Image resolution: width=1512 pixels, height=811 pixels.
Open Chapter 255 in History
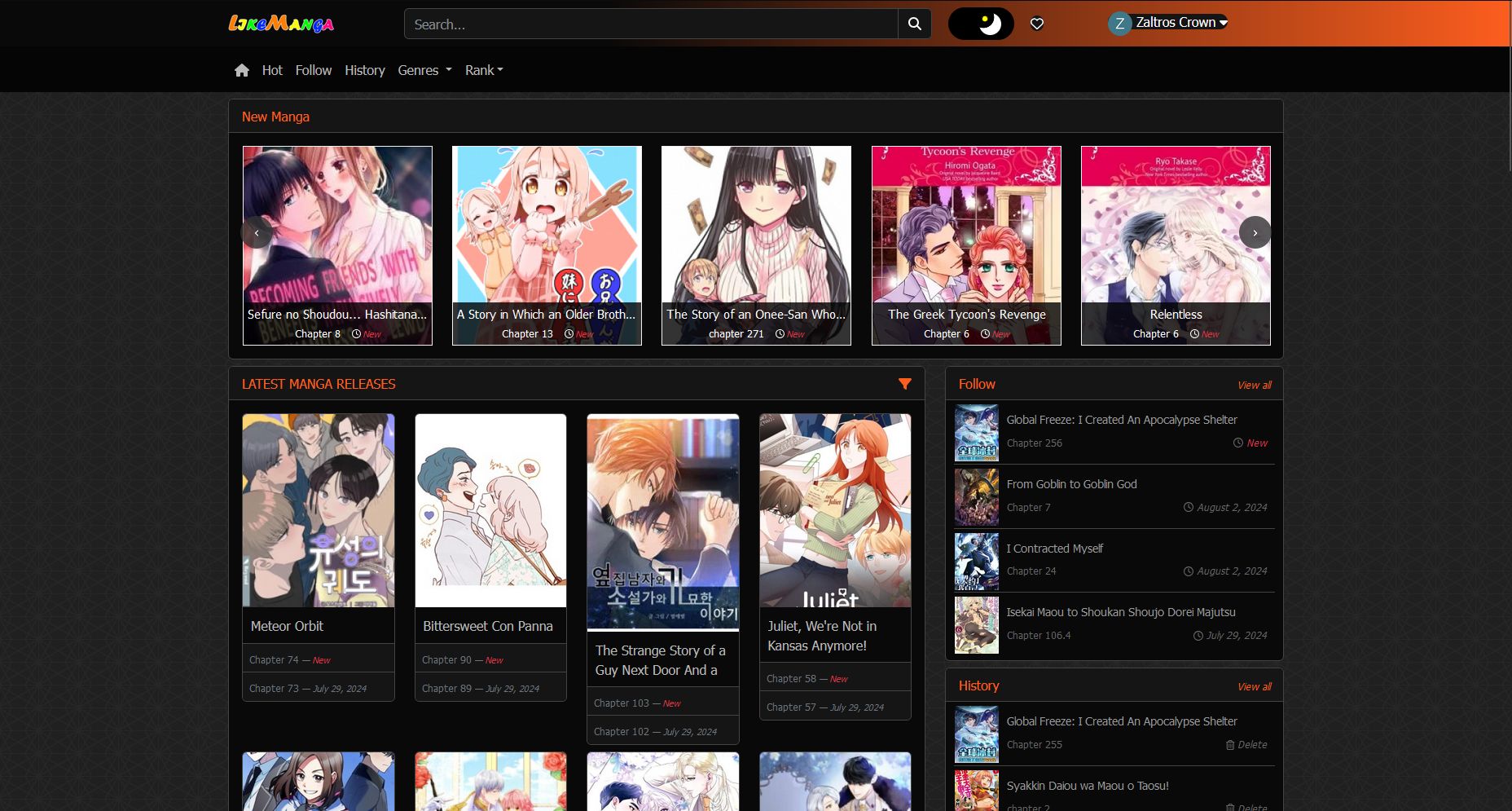[1034, 744]
